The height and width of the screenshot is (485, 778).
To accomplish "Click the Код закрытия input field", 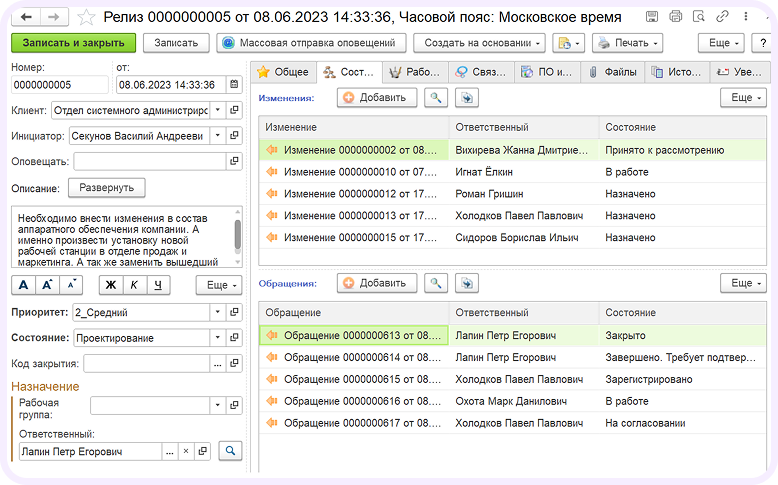I will point(146,363).
